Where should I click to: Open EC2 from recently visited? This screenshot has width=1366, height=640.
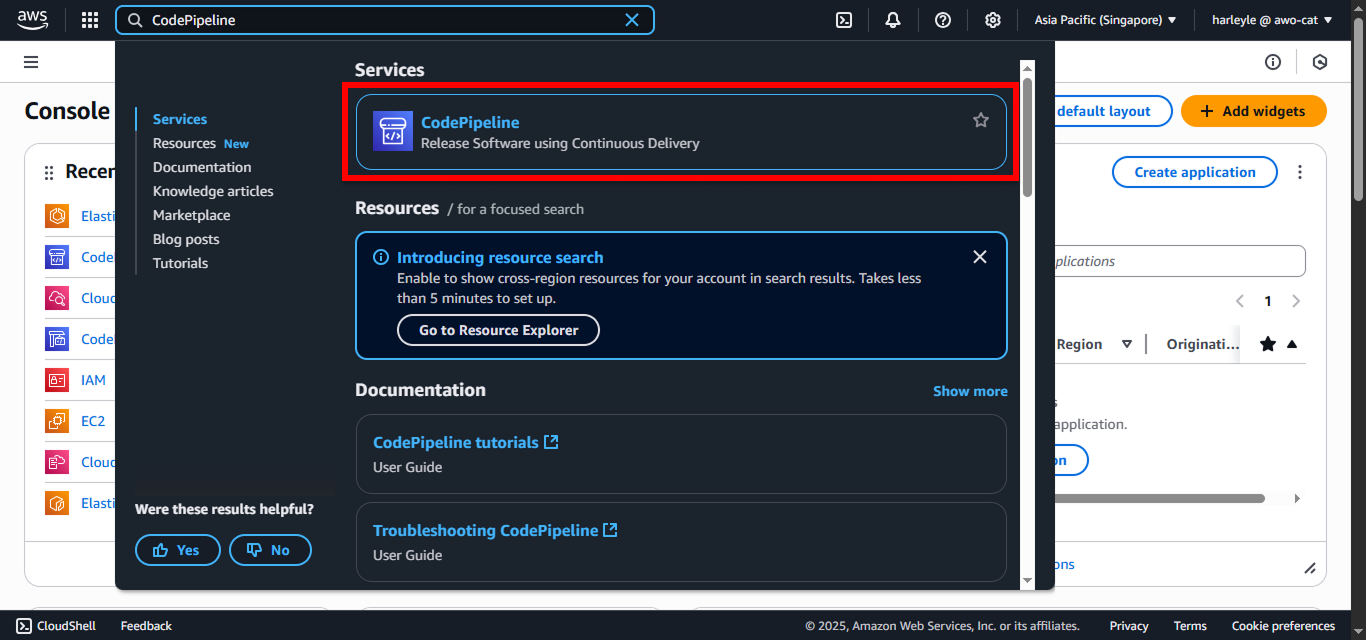(93, 421)
